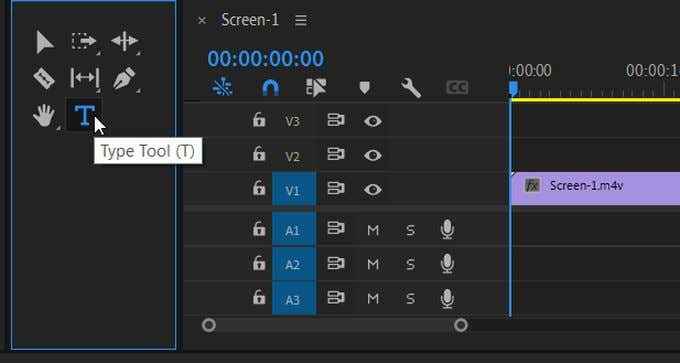Select the Type Tool
The image size is (680, 363).
pos(85,115)
